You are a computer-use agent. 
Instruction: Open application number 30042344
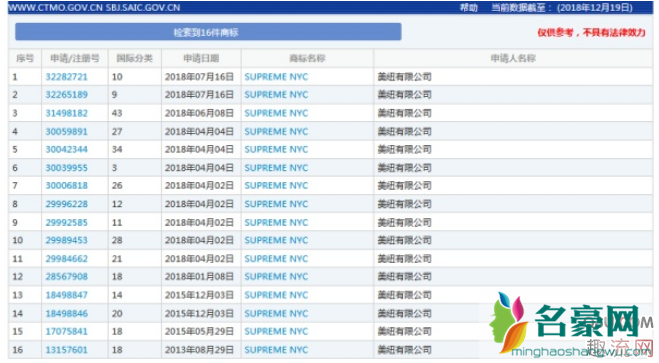point(66,149)
